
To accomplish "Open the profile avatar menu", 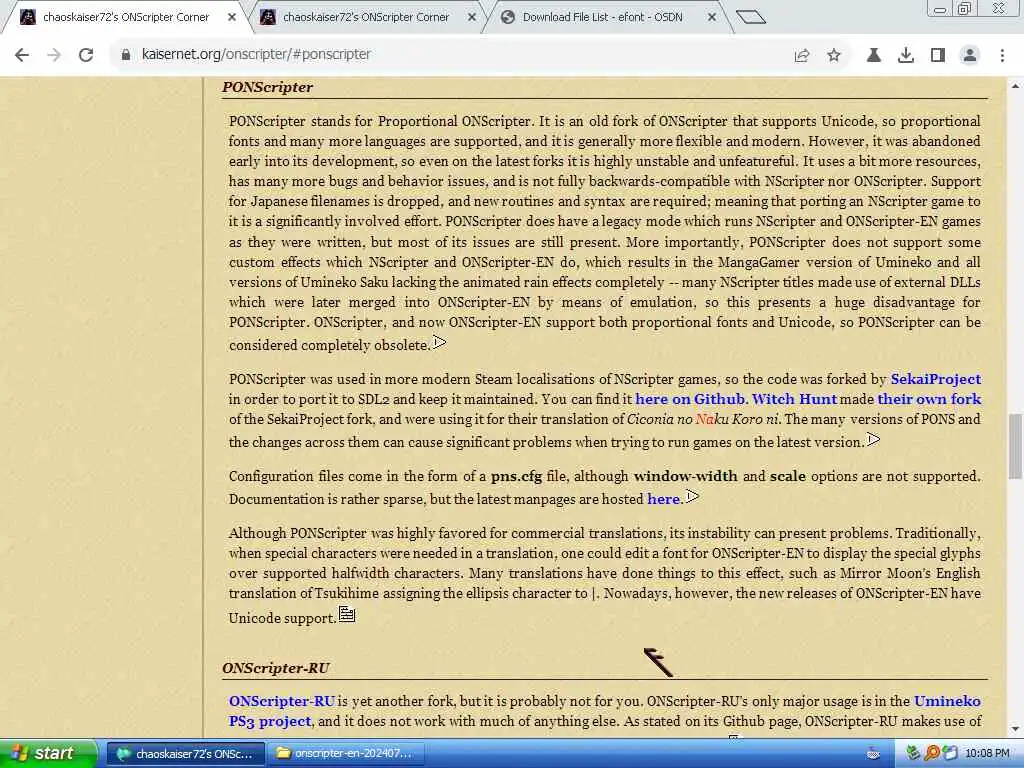I will click(x=970, y=56).
